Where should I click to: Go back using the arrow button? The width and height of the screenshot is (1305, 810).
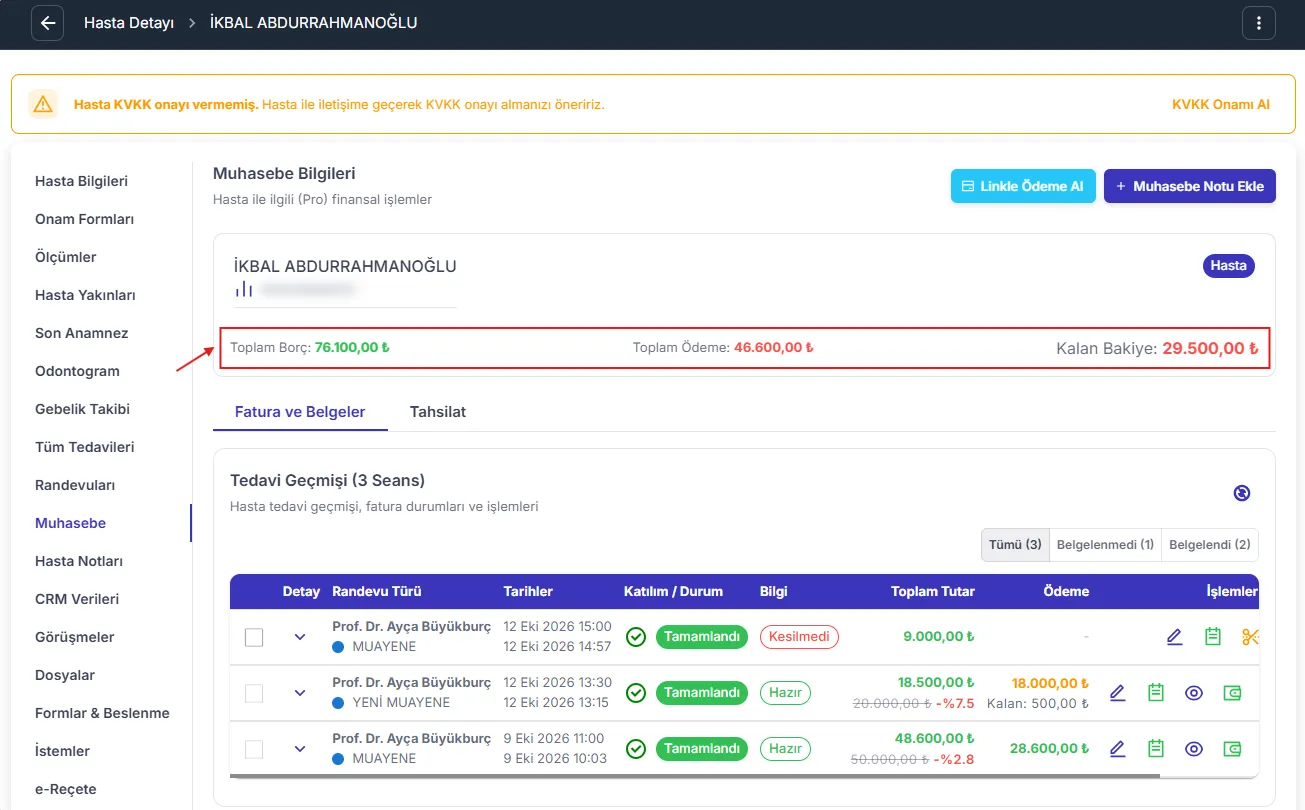tap(48, 23)
